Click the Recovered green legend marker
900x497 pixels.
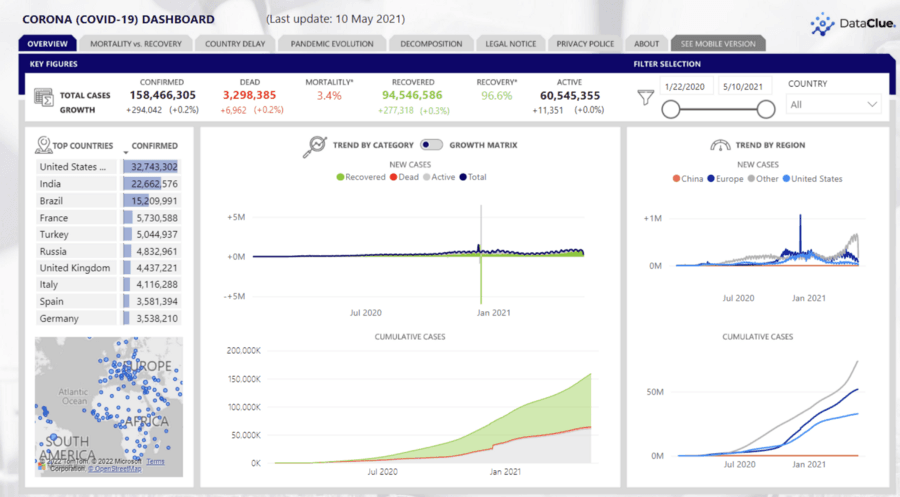pyautogui.click(x=340, y=177)
